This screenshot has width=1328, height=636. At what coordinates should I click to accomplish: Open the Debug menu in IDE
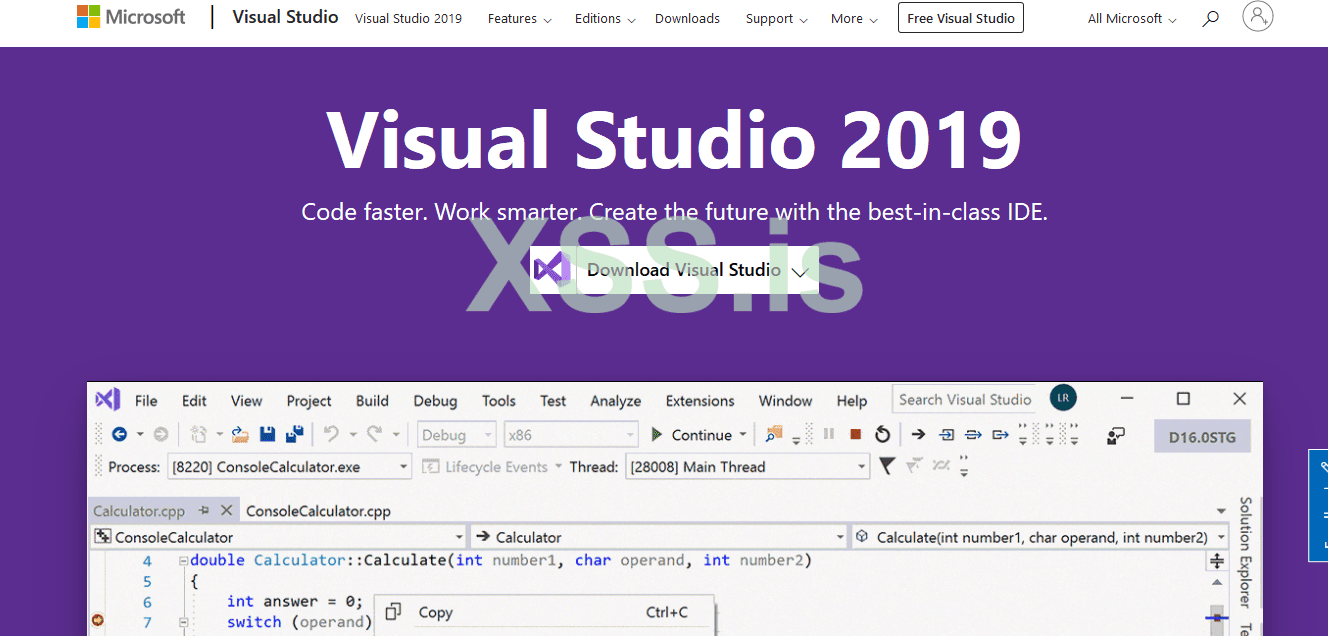[435, 401]
